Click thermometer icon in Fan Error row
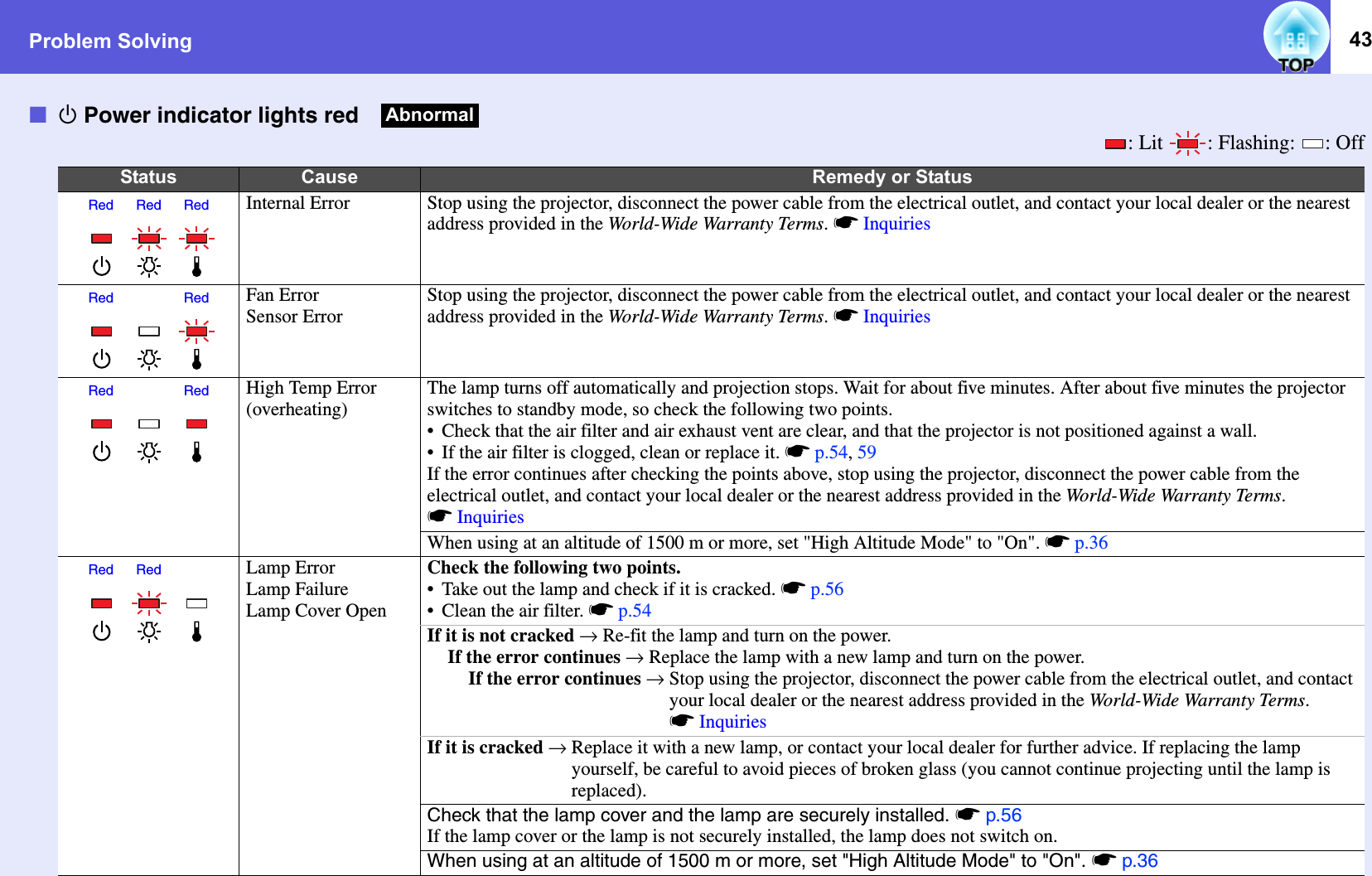The height and width of the screenshot is (876, 1372). click(196, 360)
